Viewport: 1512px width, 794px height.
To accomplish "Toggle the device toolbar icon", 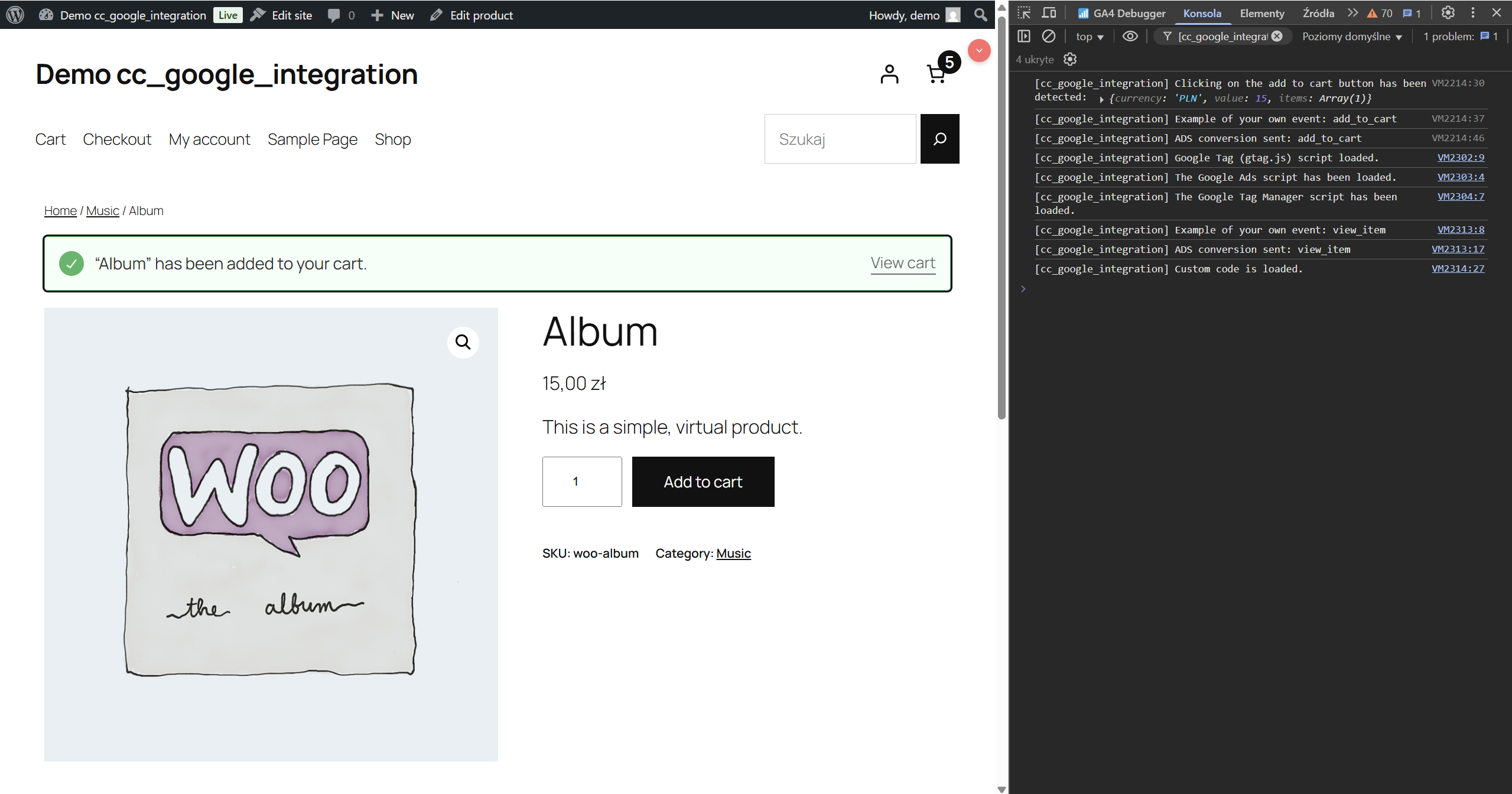I will click(x=1049, y=13).
